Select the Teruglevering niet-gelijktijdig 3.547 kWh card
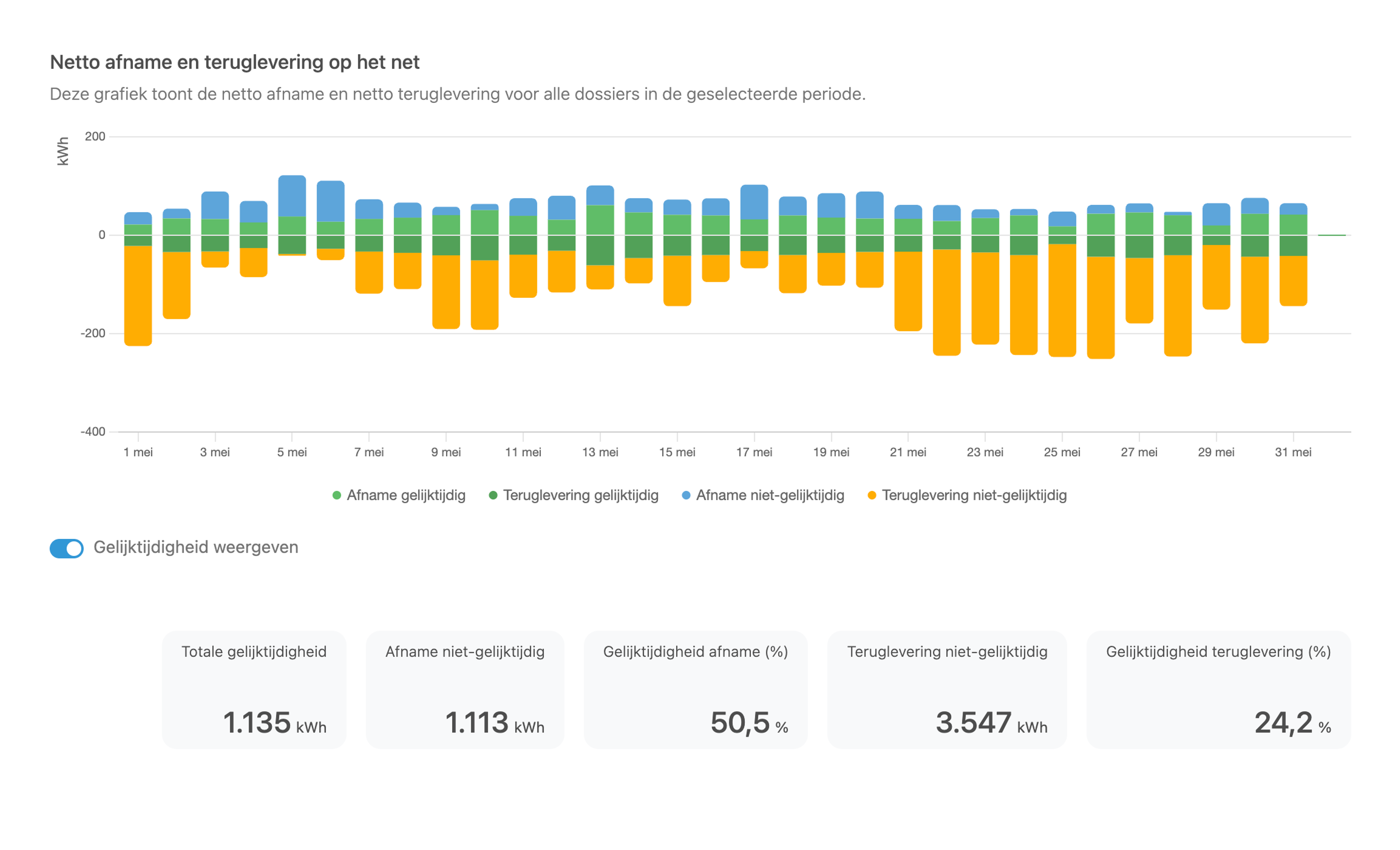This screenshot has width=1400, height=850. pyautogui.click(x=947, y=690)
